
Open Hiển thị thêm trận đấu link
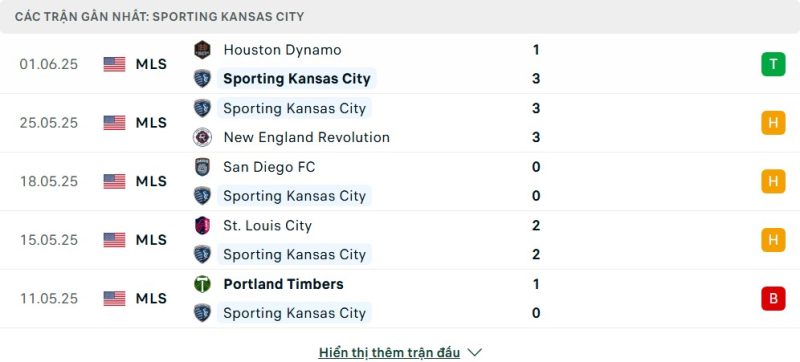[389, 352]
